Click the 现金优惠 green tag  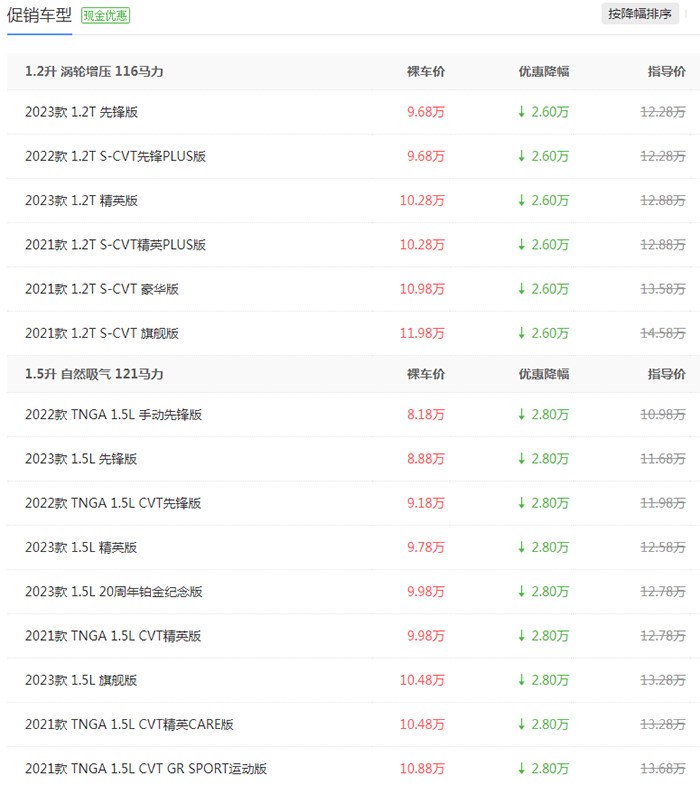coord(105,16)
